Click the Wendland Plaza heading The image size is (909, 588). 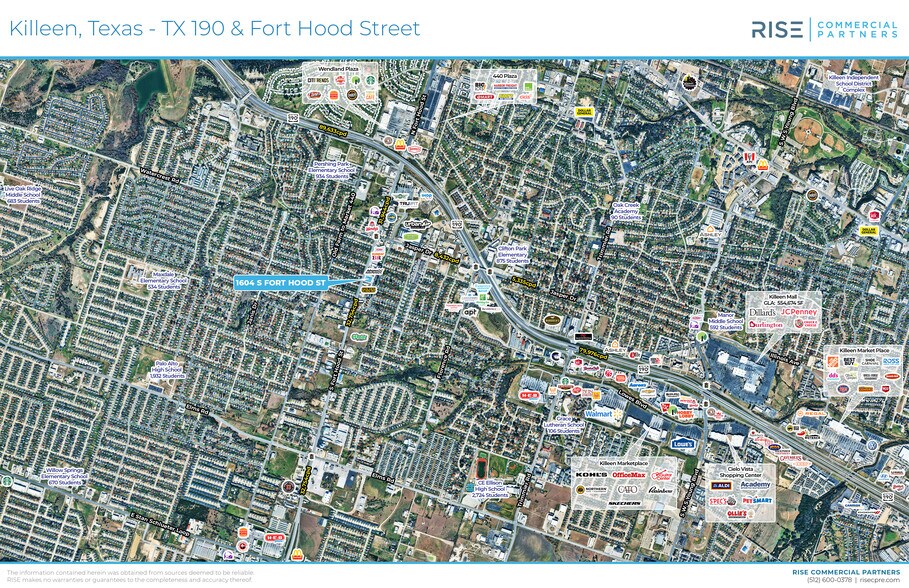[x=339, y=68]
